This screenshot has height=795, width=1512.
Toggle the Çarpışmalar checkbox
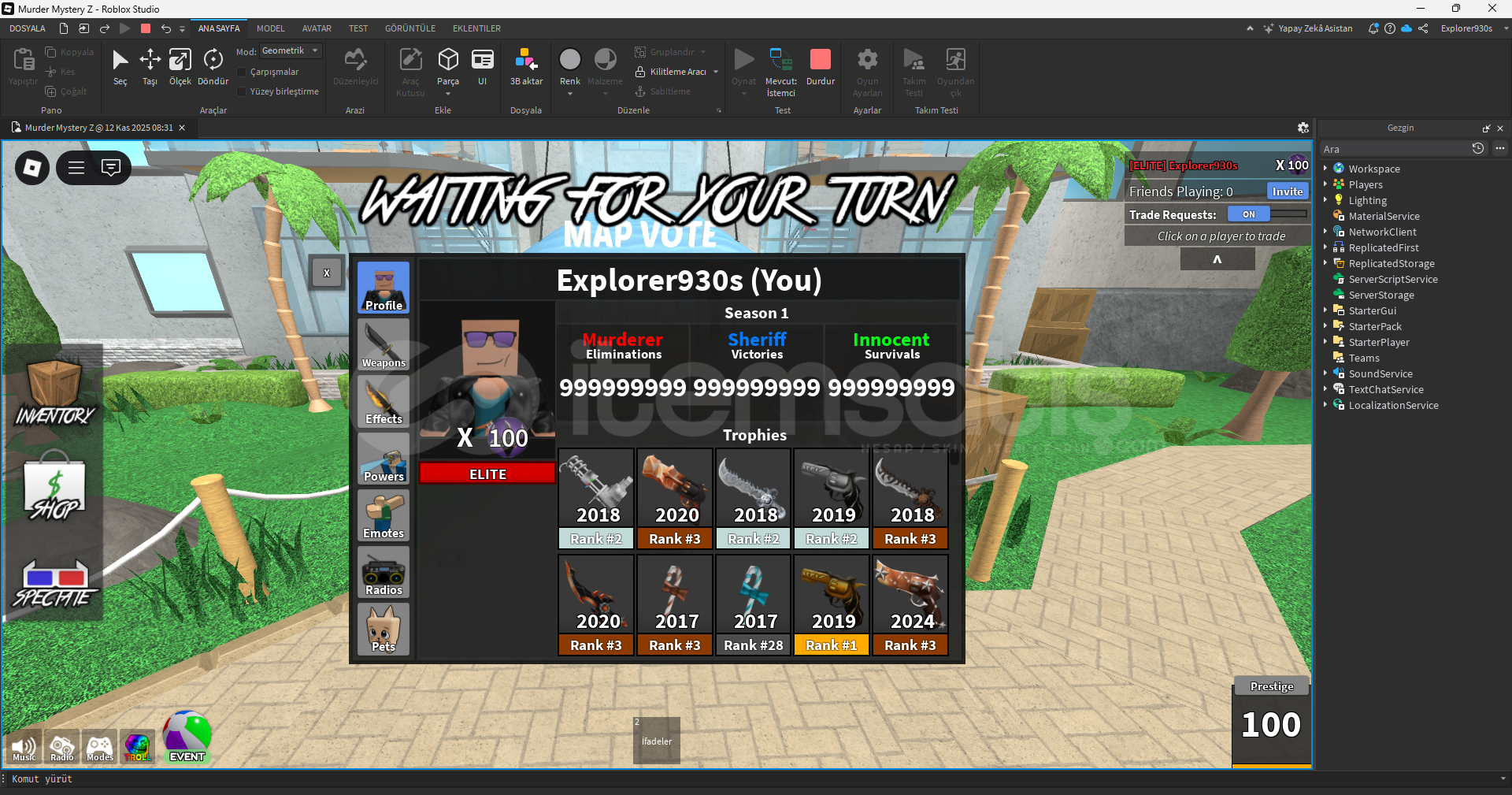pyautogui.click(x=243, y=72)
